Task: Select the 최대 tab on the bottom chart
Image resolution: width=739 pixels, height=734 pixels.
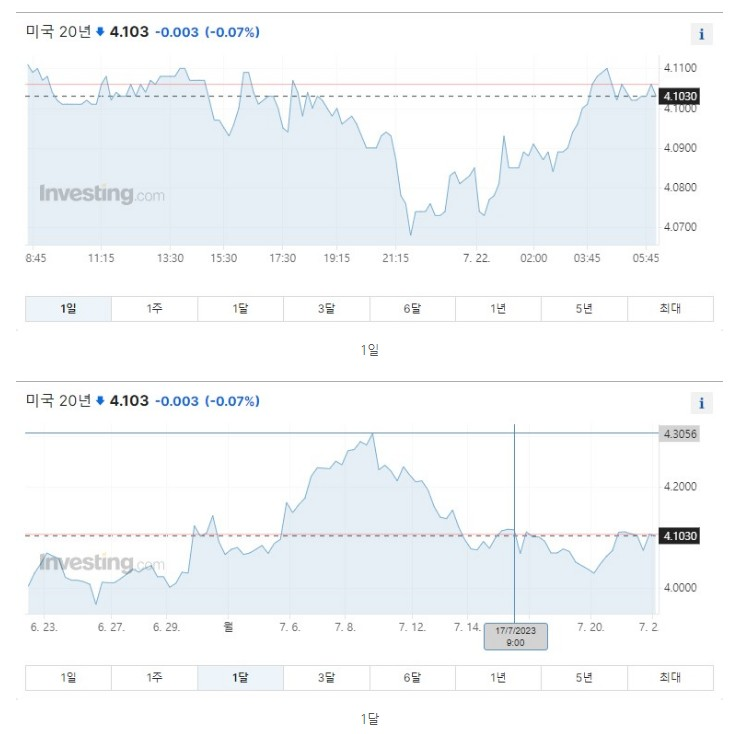Action: point(670,678)
